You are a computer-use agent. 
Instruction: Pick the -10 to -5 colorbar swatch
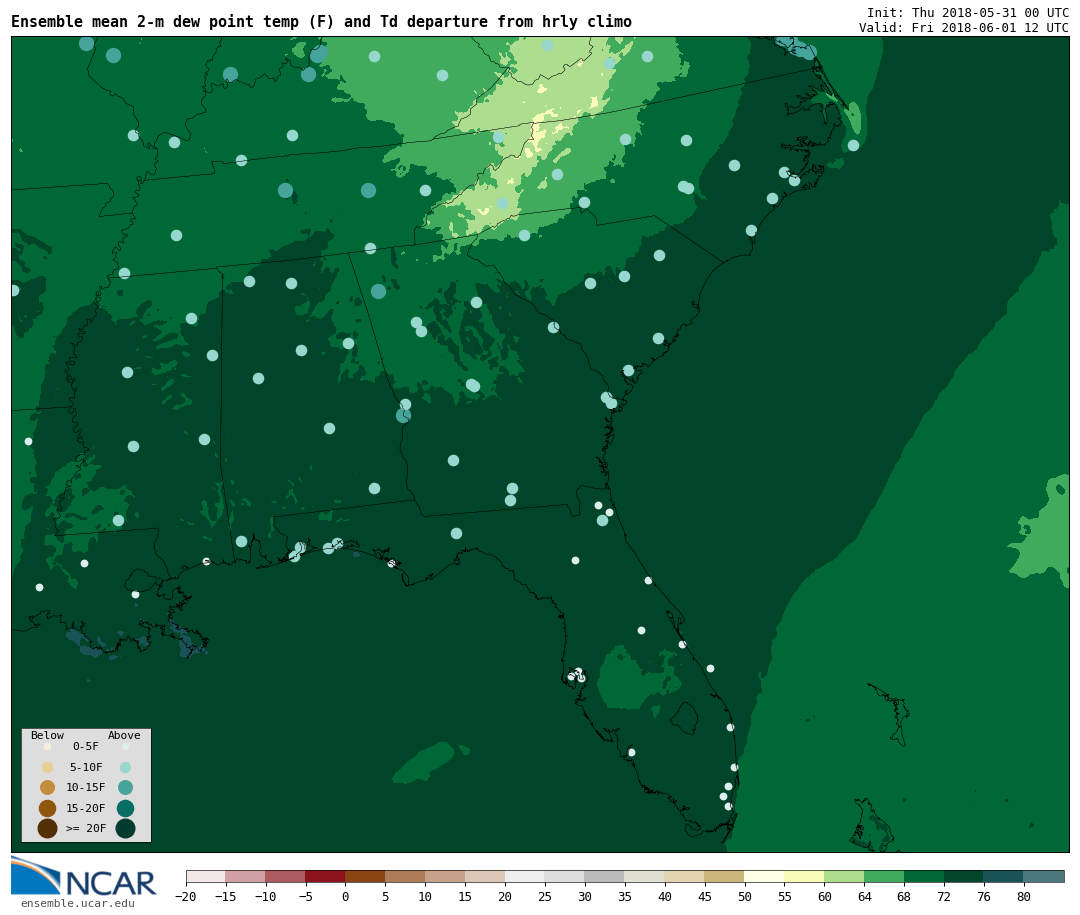click(286, 876)
